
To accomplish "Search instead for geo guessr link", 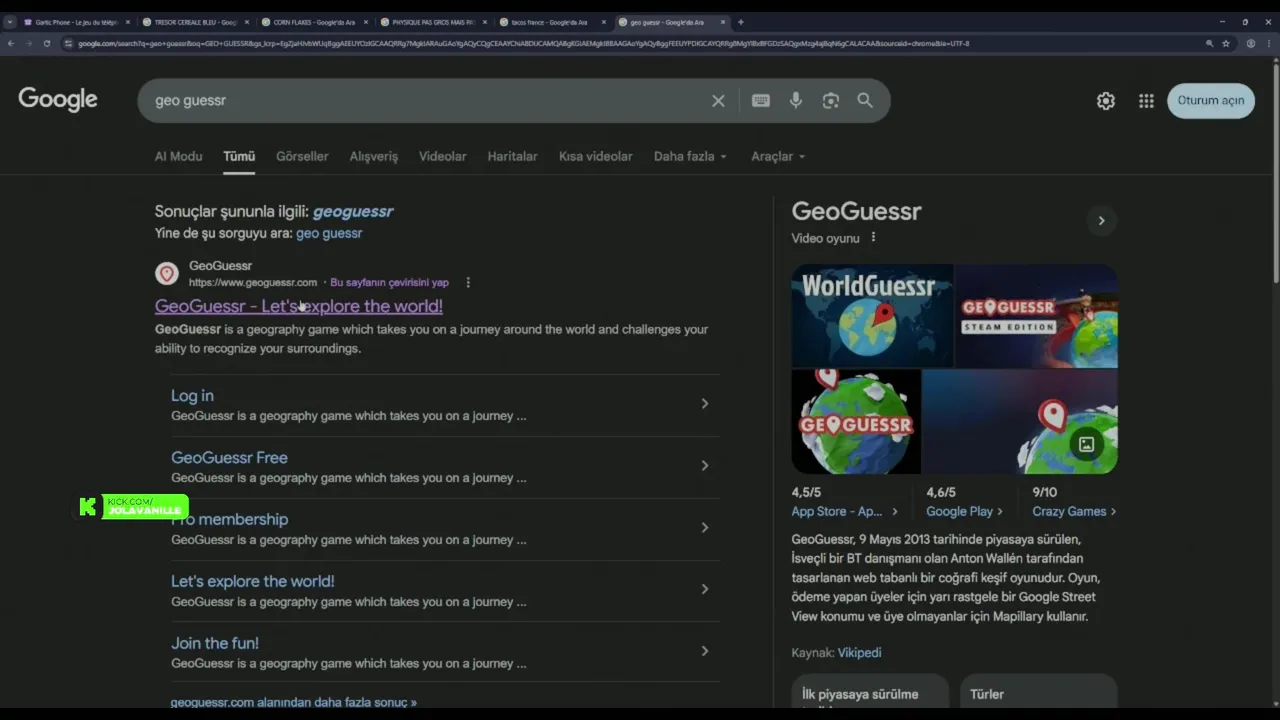I will click(x=329, y=233).
